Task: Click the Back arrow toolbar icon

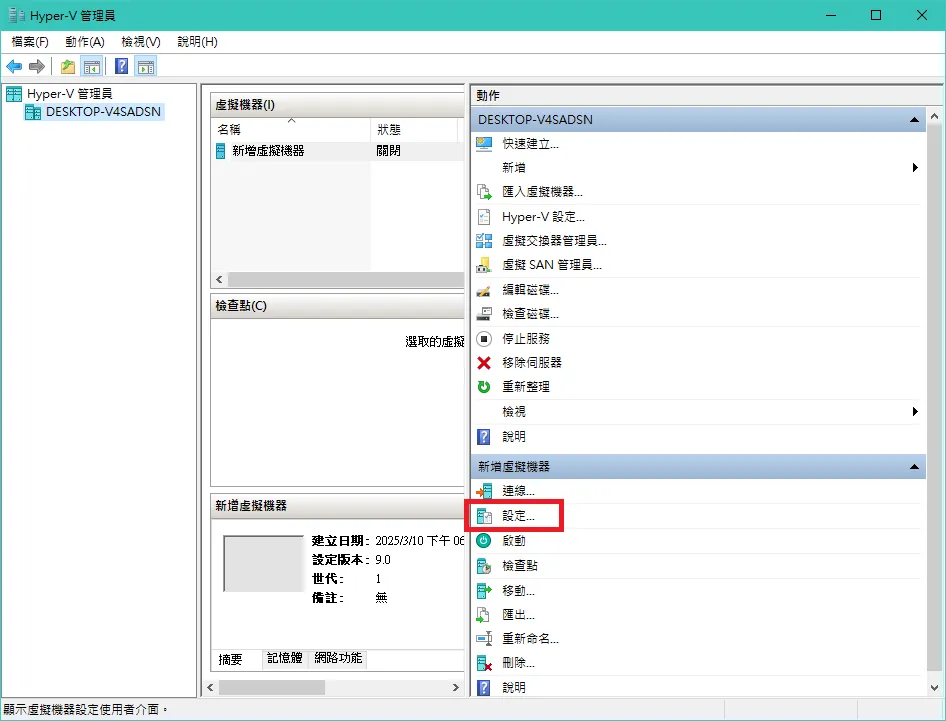Action: pos(14,66)
